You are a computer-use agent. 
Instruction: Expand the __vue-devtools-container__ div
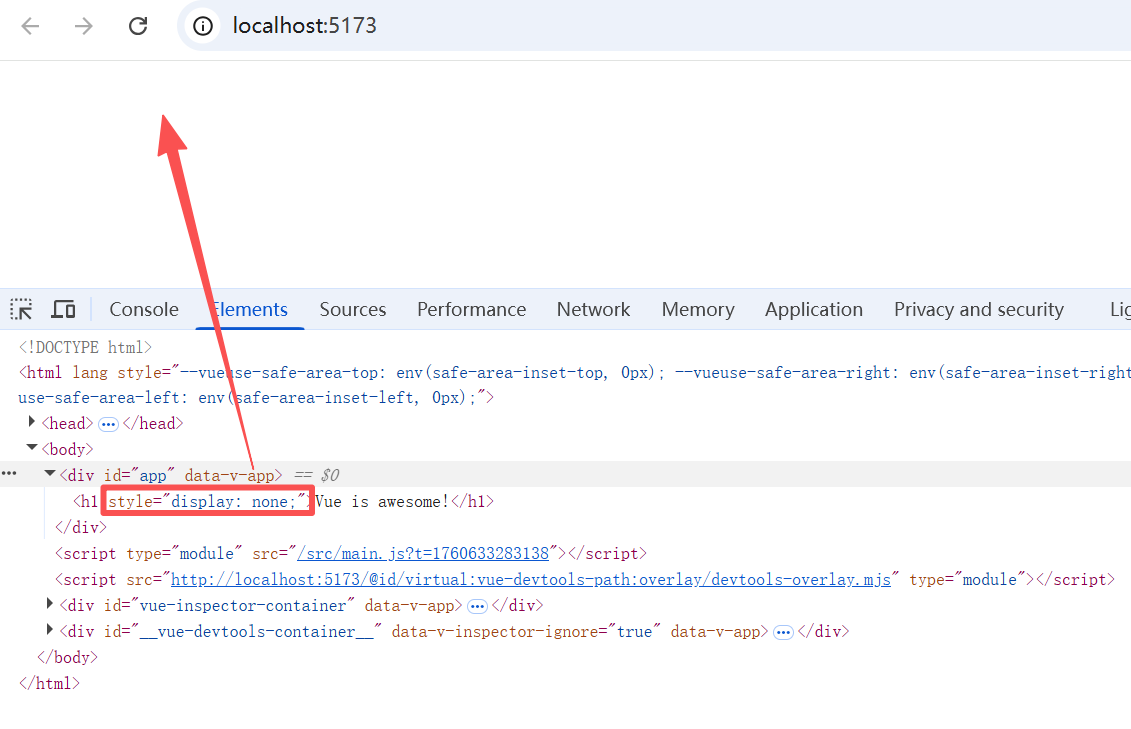pyautogui.click(x=50, y=629)
